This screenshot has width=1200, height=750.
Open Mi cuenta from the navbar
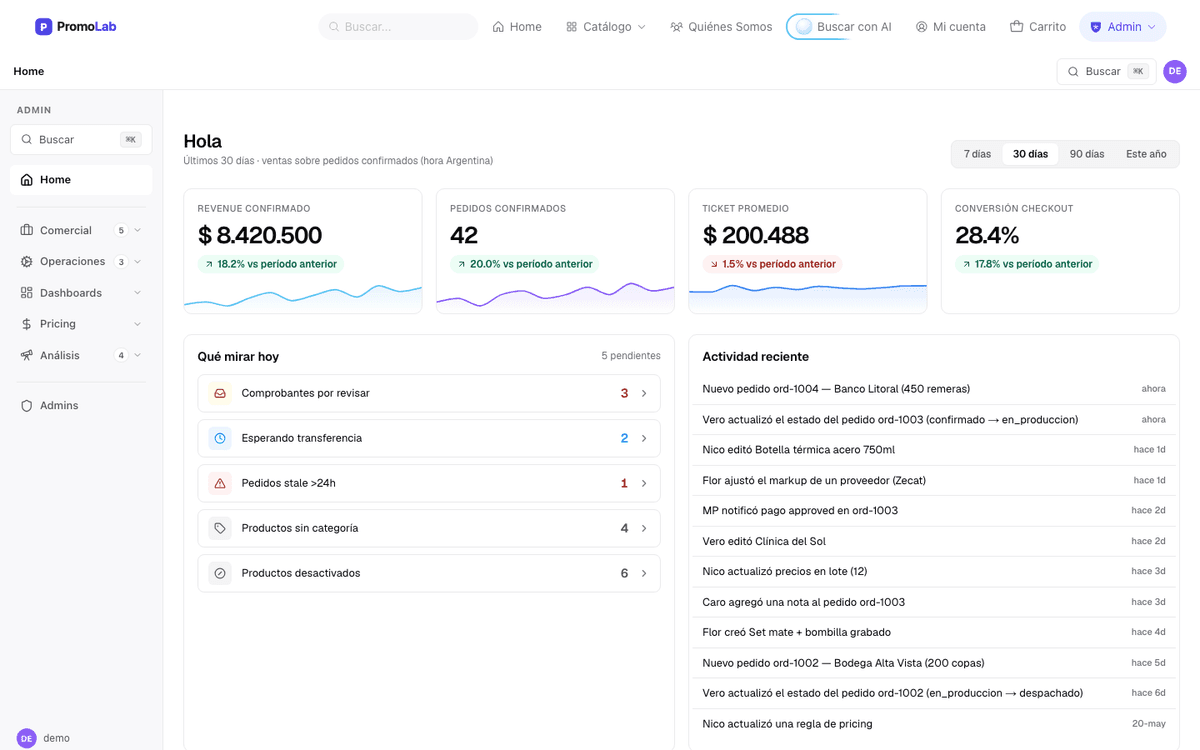point(950,27)
